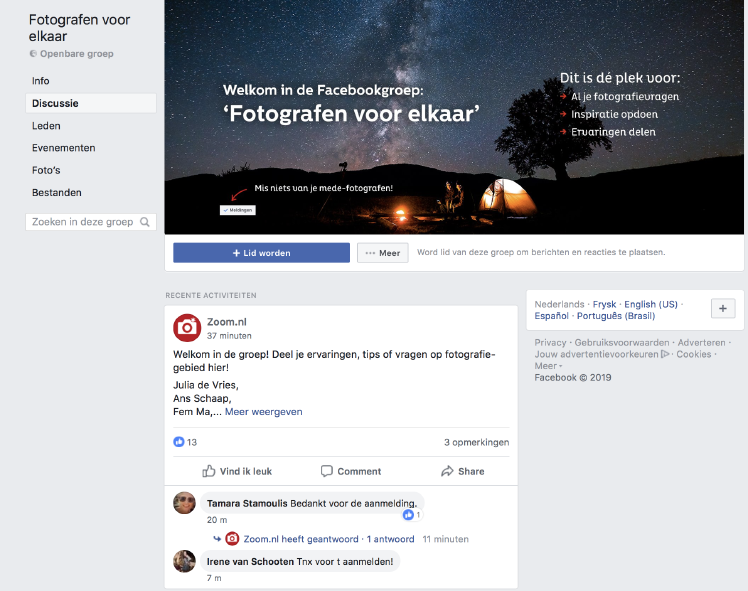Select the Discussie tab in the sidebar
This screenshot has height=591, width=748.
coord(91,103)
